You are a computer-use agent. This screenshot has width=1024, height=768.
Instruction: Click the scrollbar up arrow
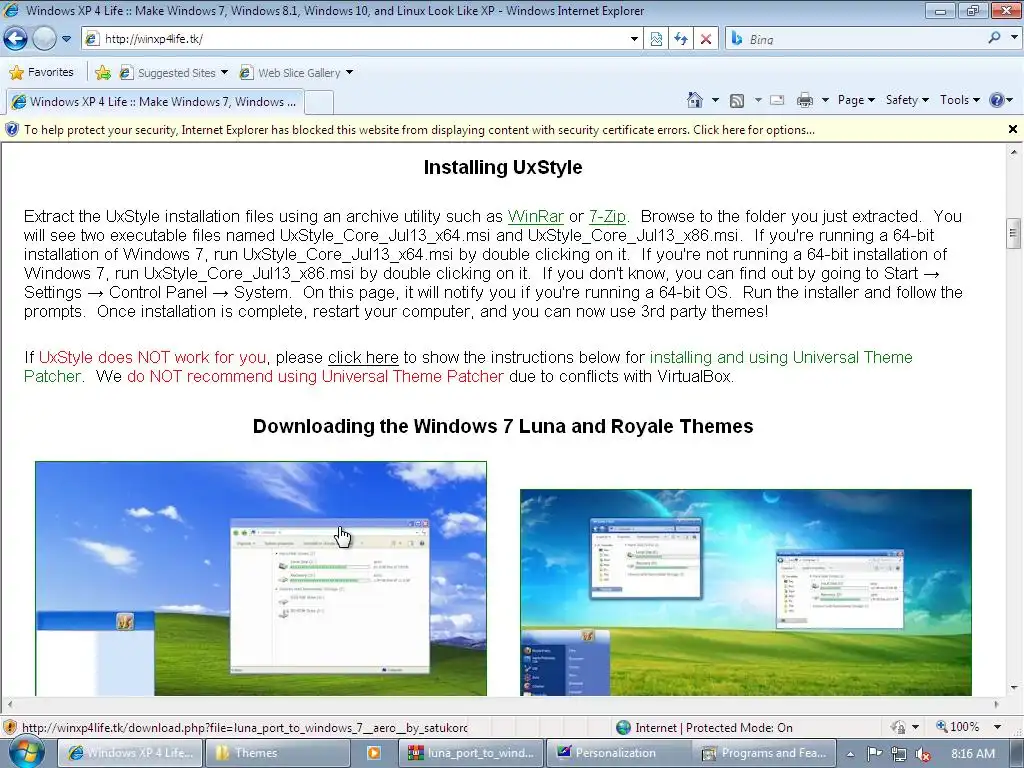click(x=1013, y=152)
